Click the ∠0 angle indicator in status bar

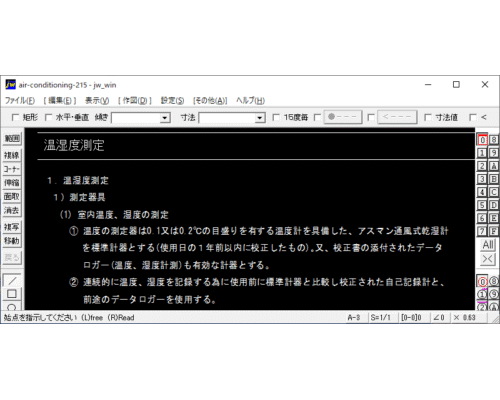tap(438, 318)
